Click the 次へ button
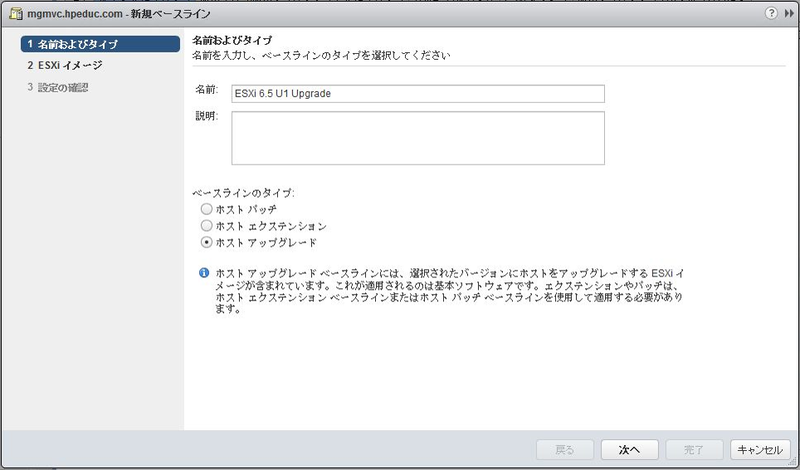This screenshot has height=470, width=800. (630, 450)
